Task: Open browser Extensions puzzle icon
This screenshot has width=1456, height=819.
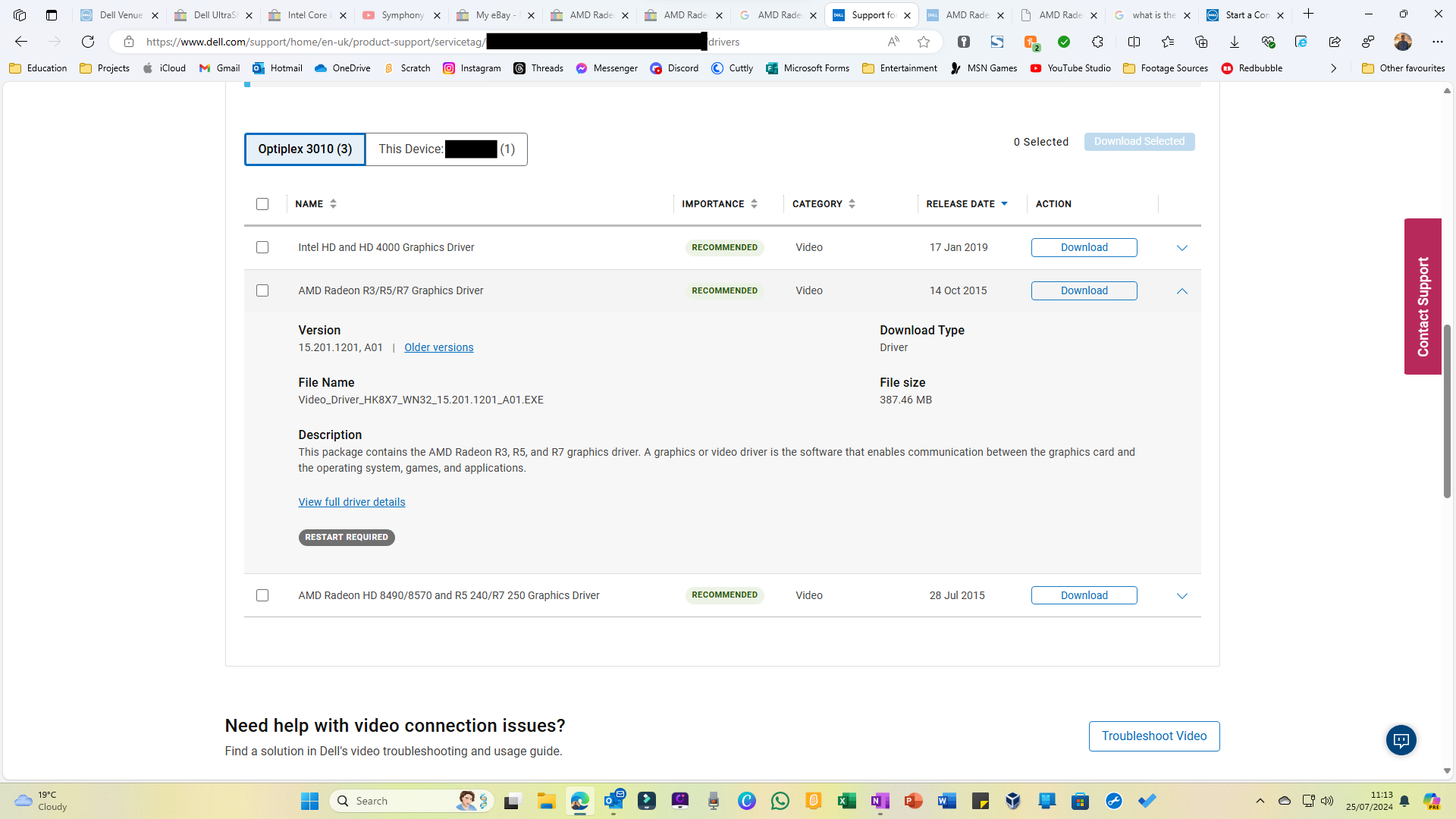Action: click(x=1097, y=42)
